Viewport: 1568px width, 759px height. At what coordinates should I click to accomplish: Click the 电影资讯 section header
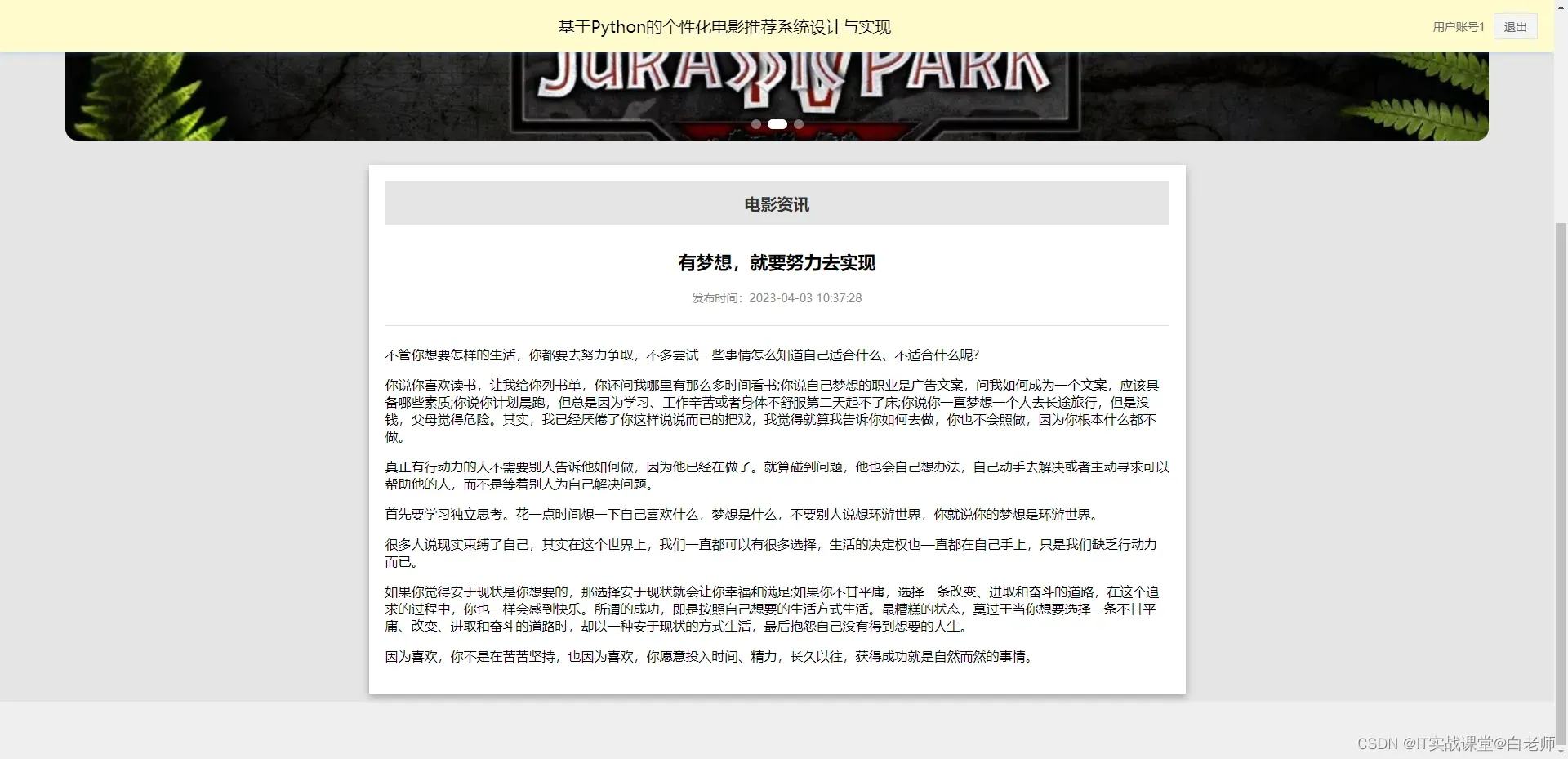tap(777, 204)
